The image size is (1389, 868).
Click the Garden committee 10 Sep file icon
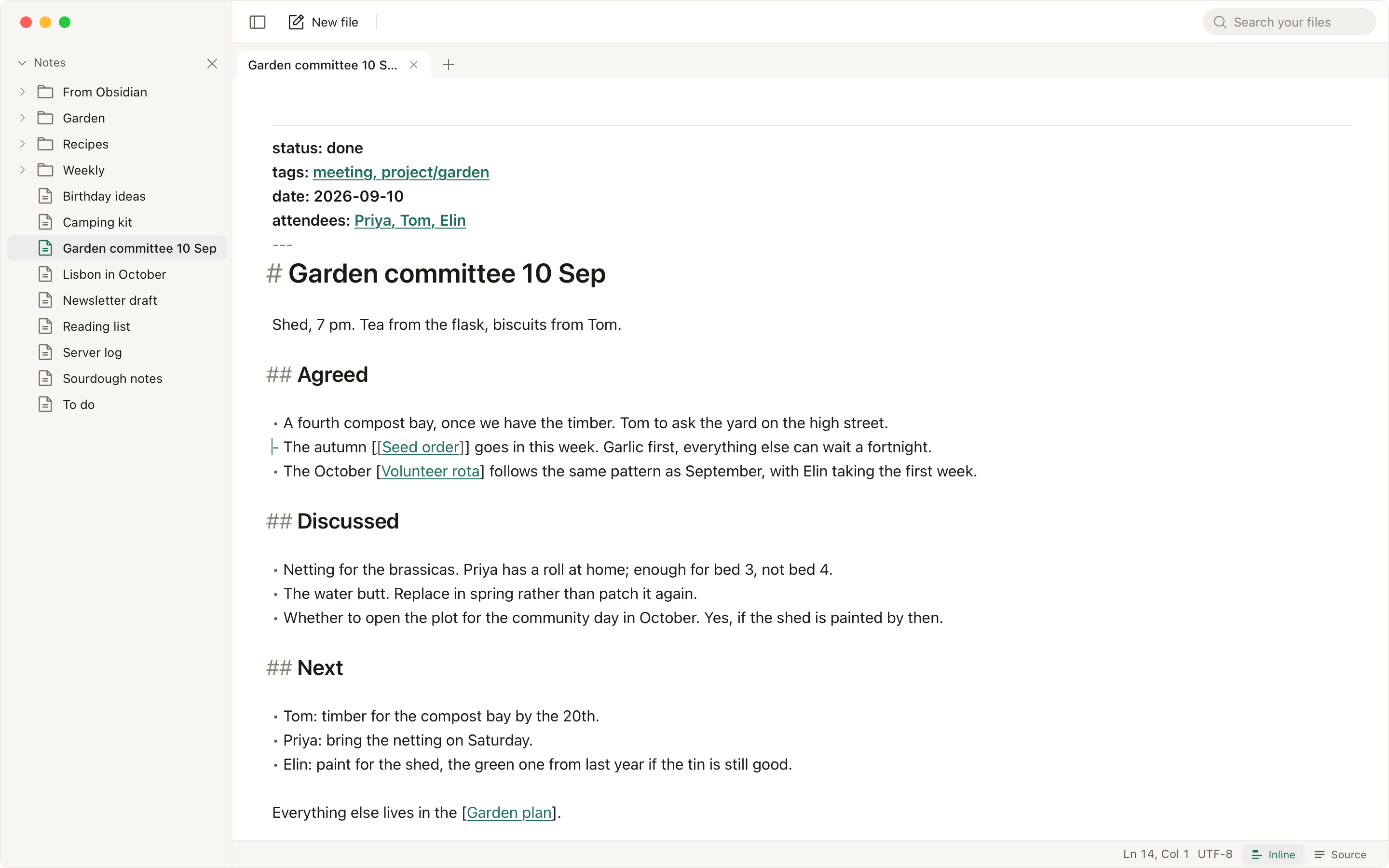[x=45, y=248]
